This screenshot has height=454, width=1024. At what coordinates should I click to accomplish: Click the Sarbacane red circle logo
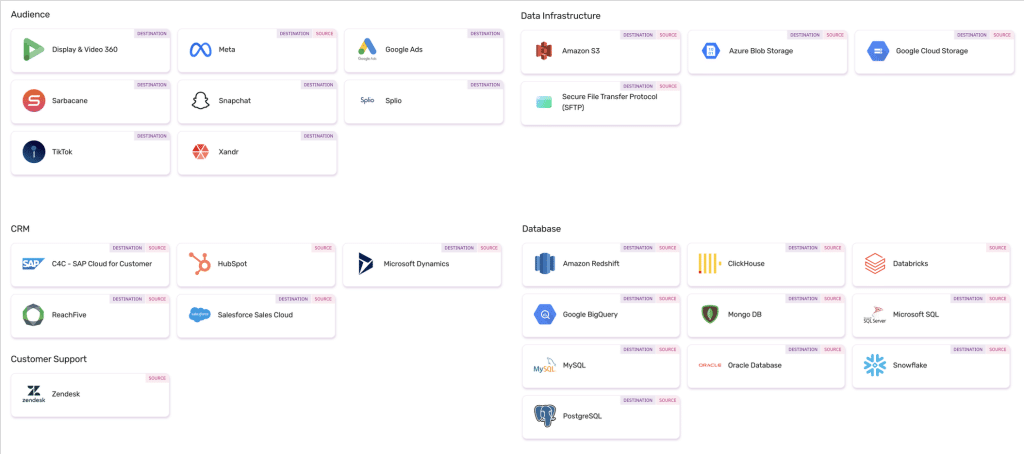(33, 101)
